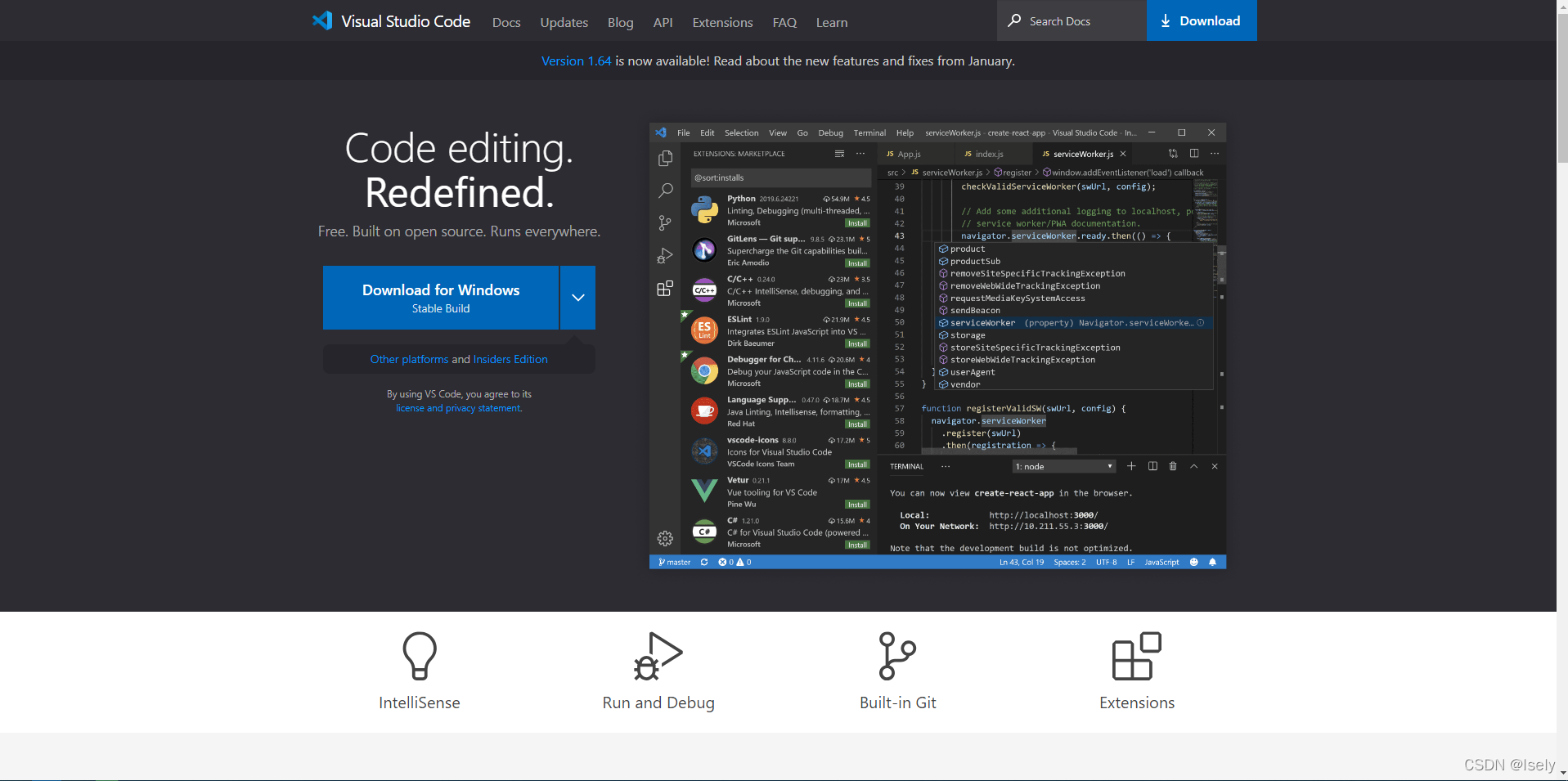This screenshot has height=781, width=1568.
Task: Open the FAQ page
Action: pos(784,22)
